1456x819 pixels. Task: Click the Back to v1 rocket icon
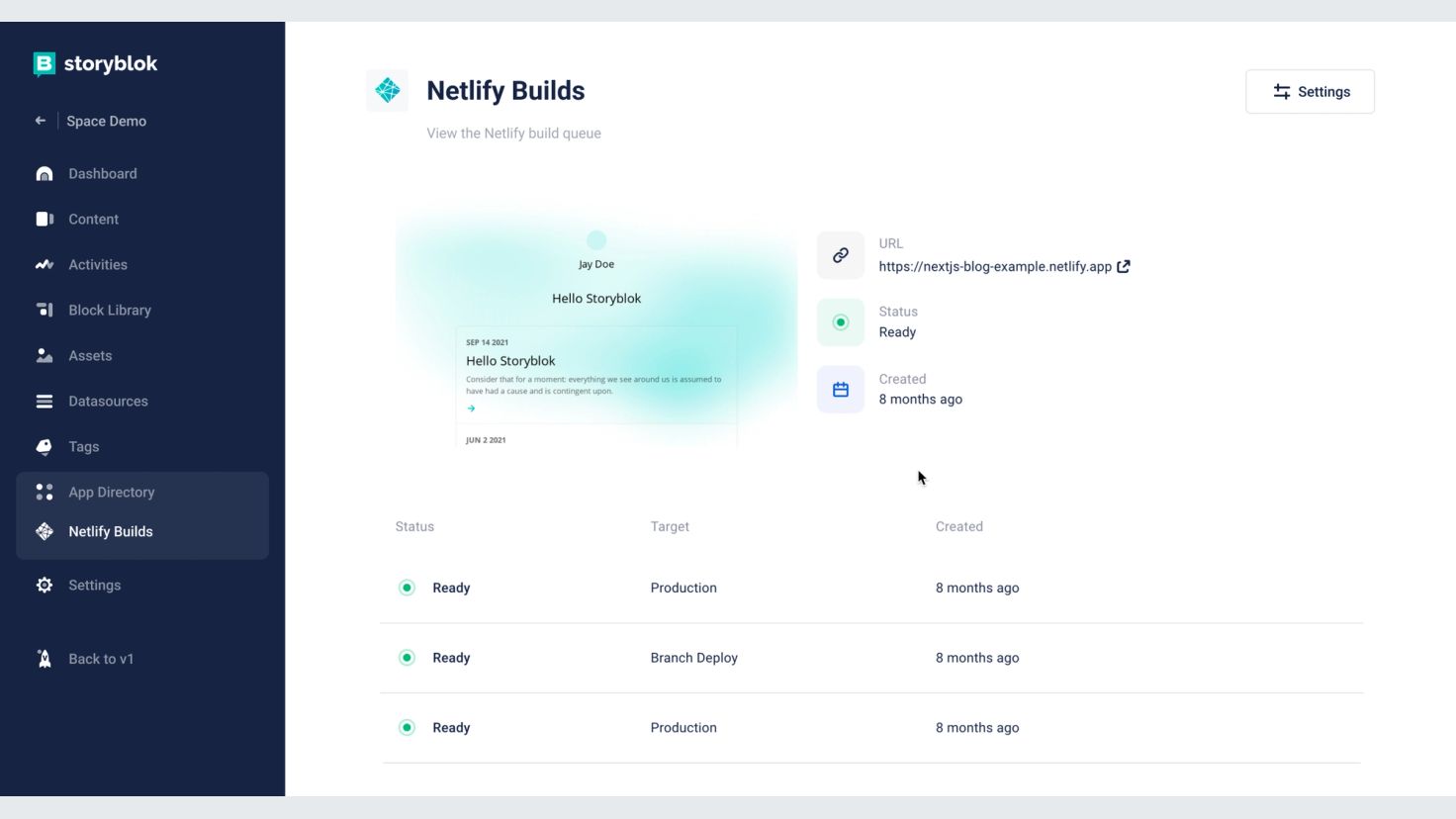click(x=45, y=659)
